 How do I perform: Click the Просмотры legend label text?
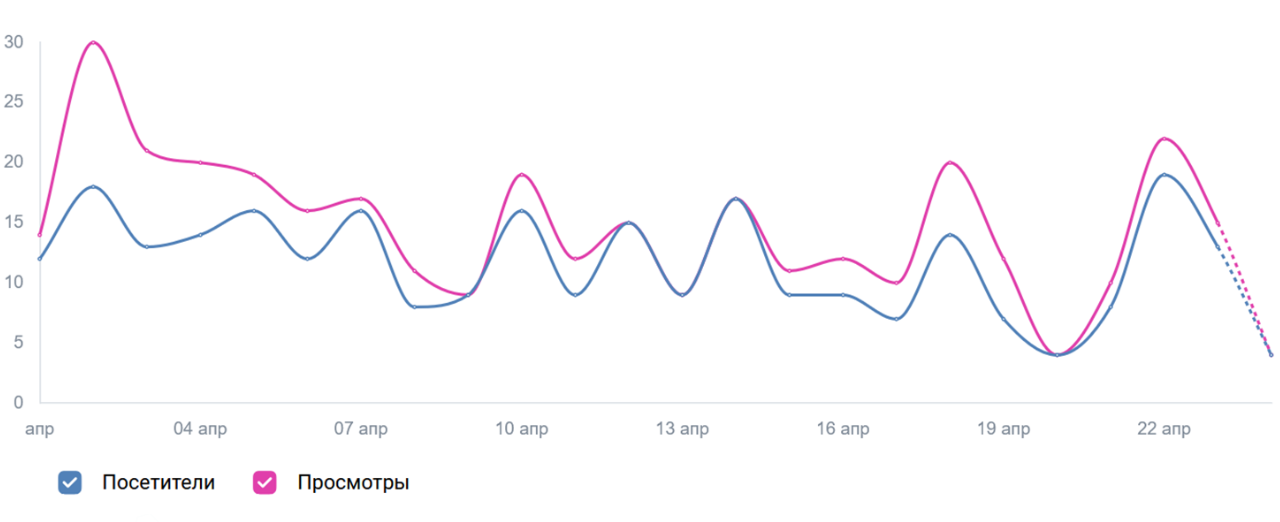coord(353,483)
